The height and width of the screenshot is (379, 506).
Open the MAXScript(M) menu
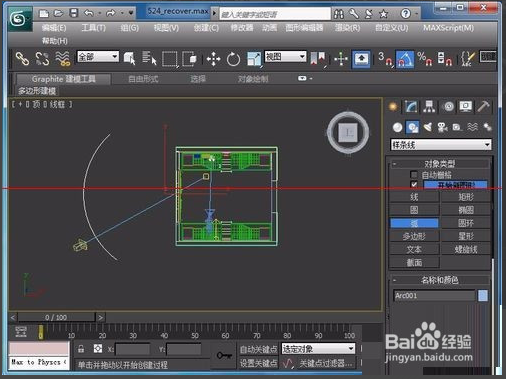(x=448, y=28)
